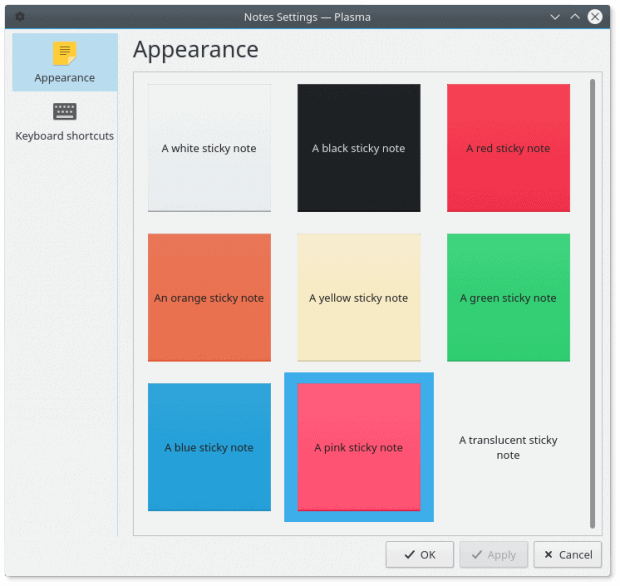Screen dimensions: 620x586
Task: Pick the translucent sticky note
Action: click(508, 447)
